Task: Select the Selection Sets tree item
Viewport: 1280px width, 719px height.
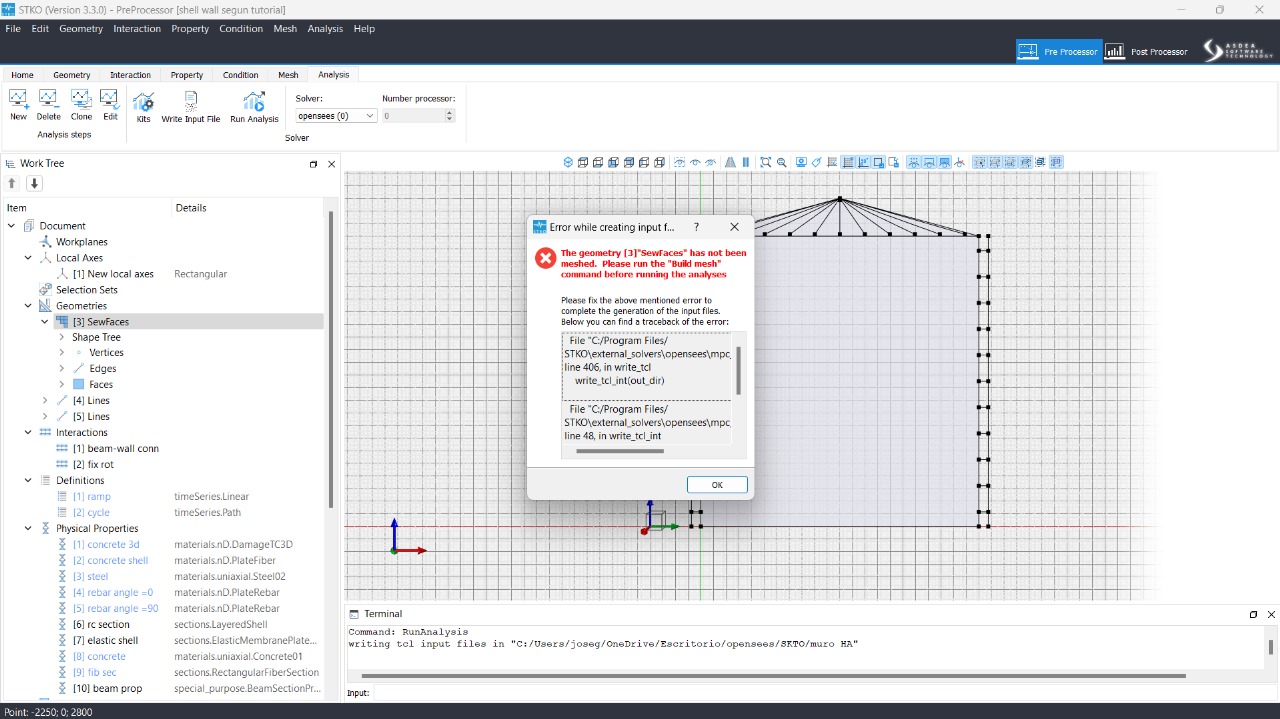Action: tap(86, 290)
